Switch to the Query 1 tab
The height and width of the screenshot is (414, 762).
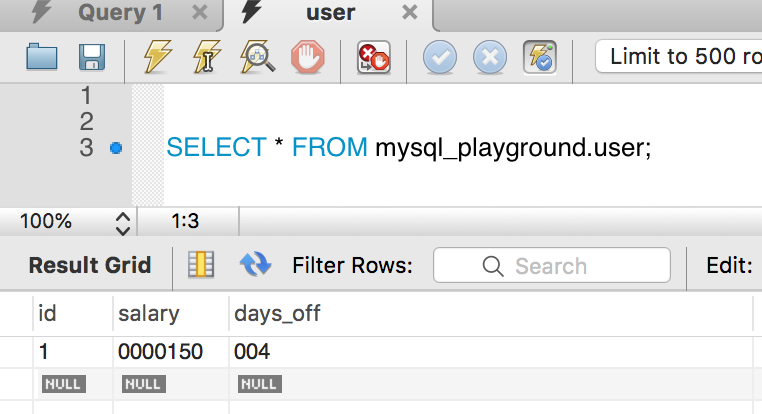[121, 13]
